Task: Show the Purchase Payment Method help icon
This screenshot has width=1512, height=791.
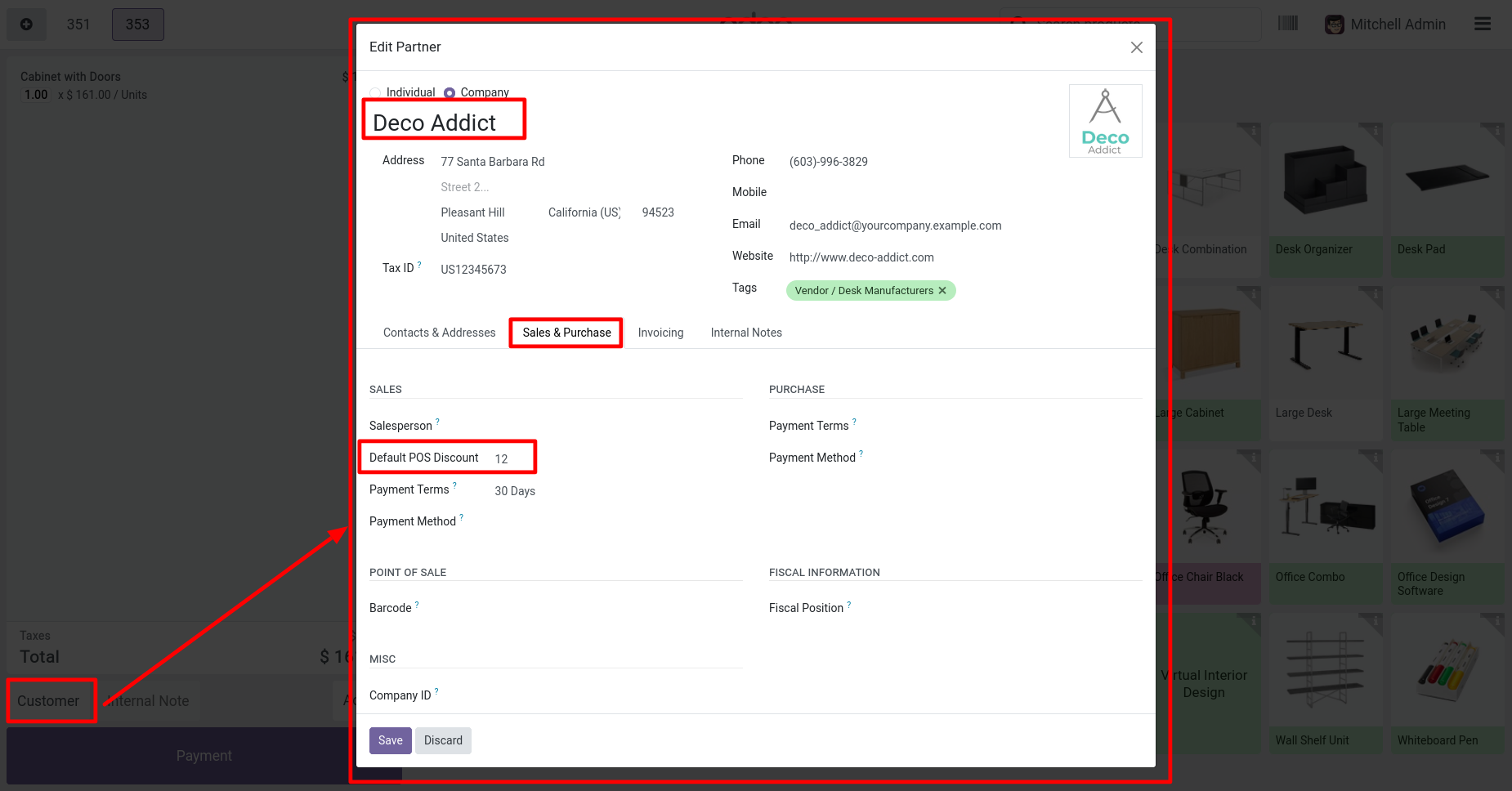Action: 861,454
